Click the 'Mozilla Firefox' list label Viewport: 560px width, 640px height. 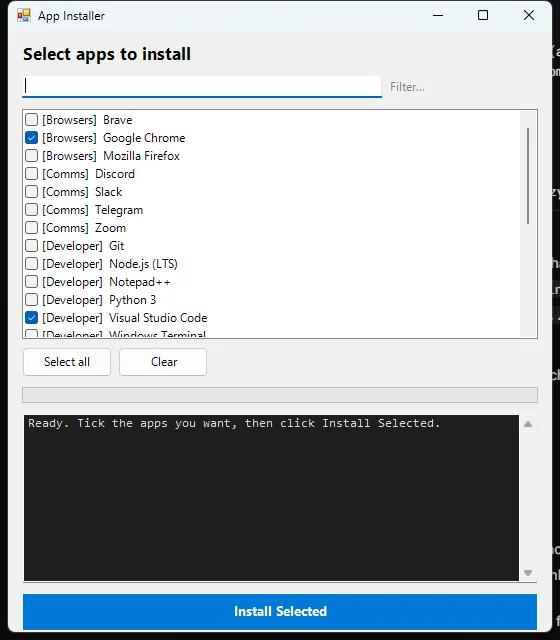coord(141,156)
